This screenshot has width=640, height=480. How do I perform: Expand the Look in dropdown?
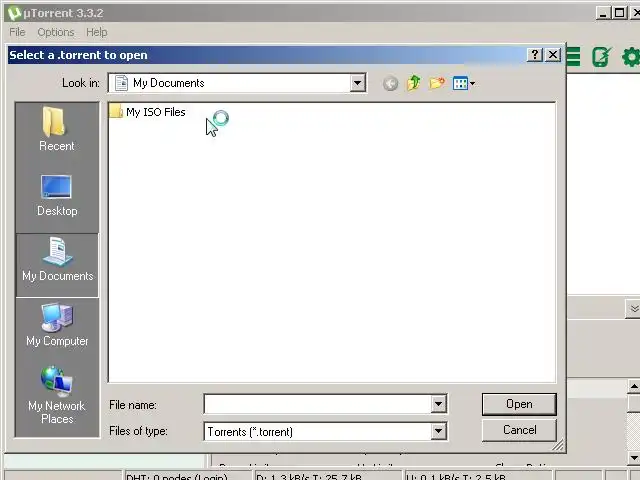tap(357, 83)
